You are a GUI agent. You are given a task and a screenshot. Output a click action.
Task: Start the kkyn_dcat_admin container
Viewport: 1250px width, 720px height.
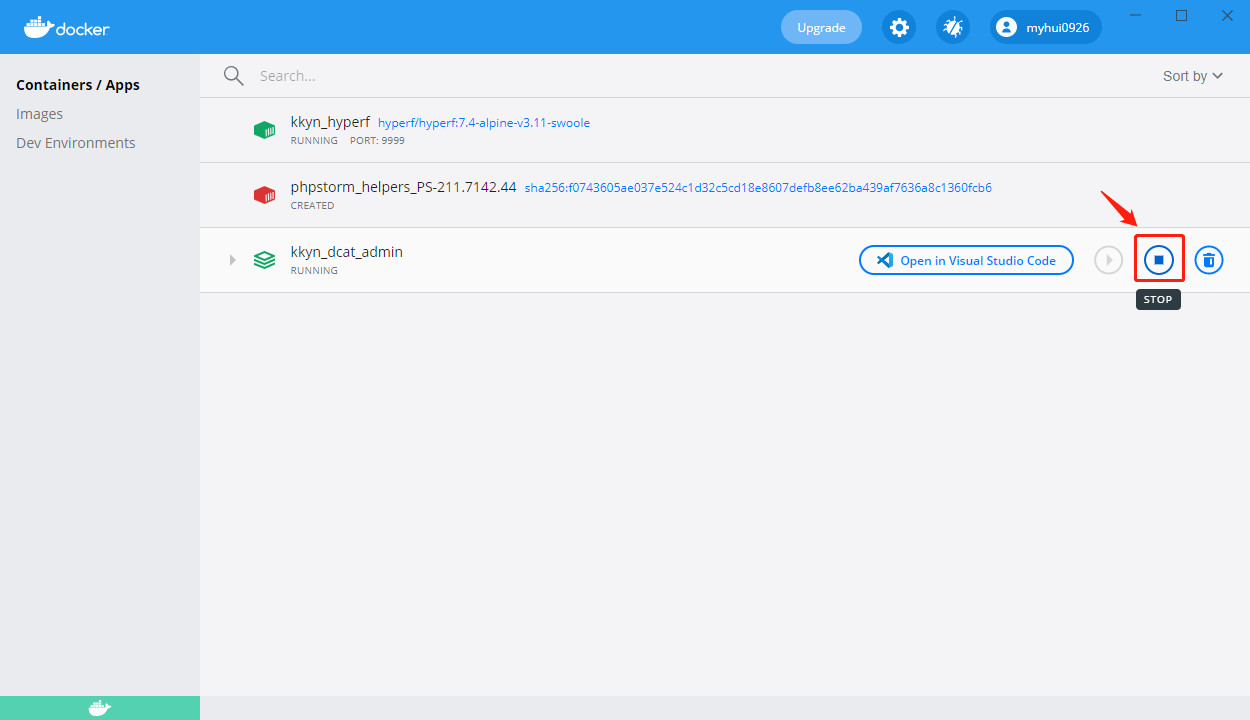1107,259
